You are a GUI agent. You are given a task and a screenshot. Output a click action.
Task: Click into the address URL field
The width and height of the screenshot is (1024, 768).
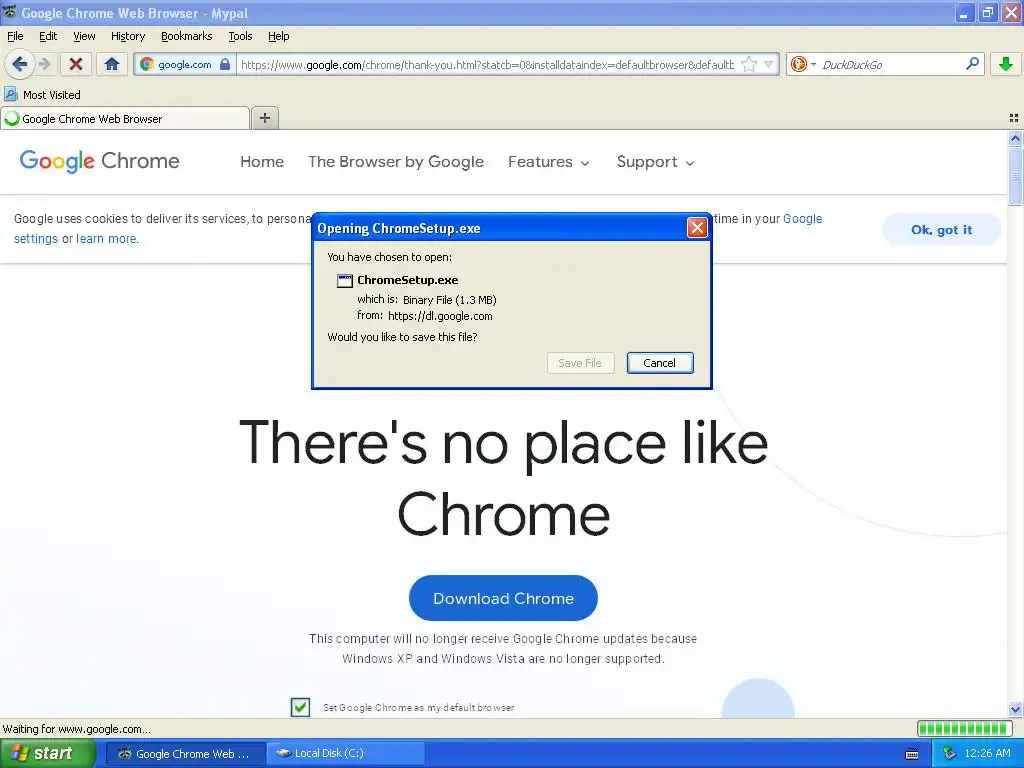[x=487, y=64]
